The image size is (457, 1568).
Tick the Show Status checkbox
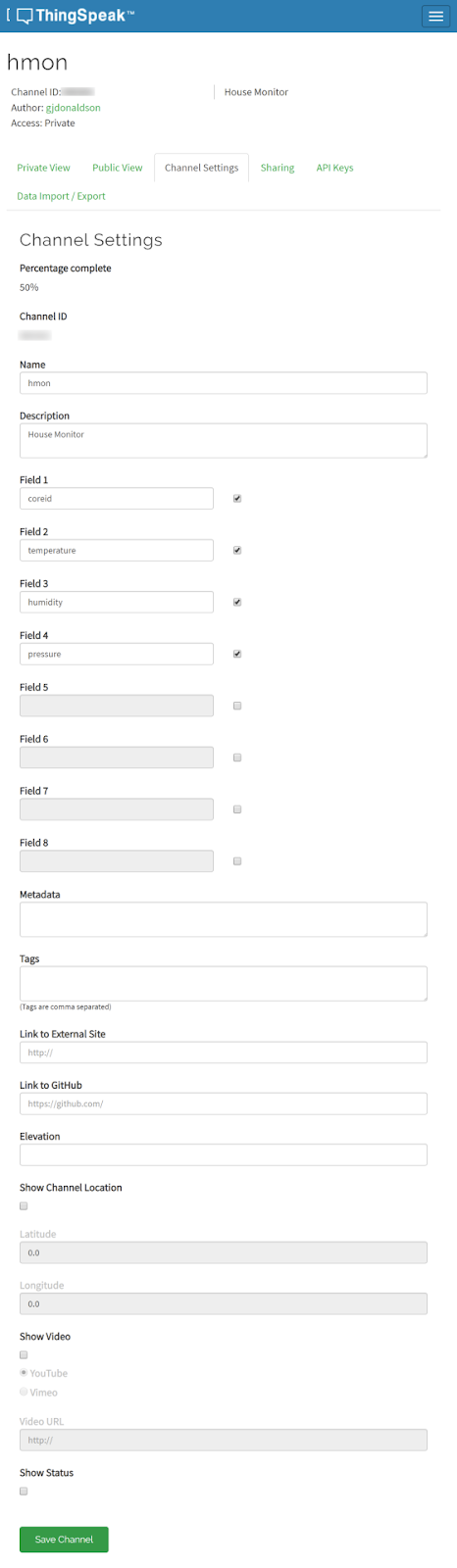(24, 1492)
